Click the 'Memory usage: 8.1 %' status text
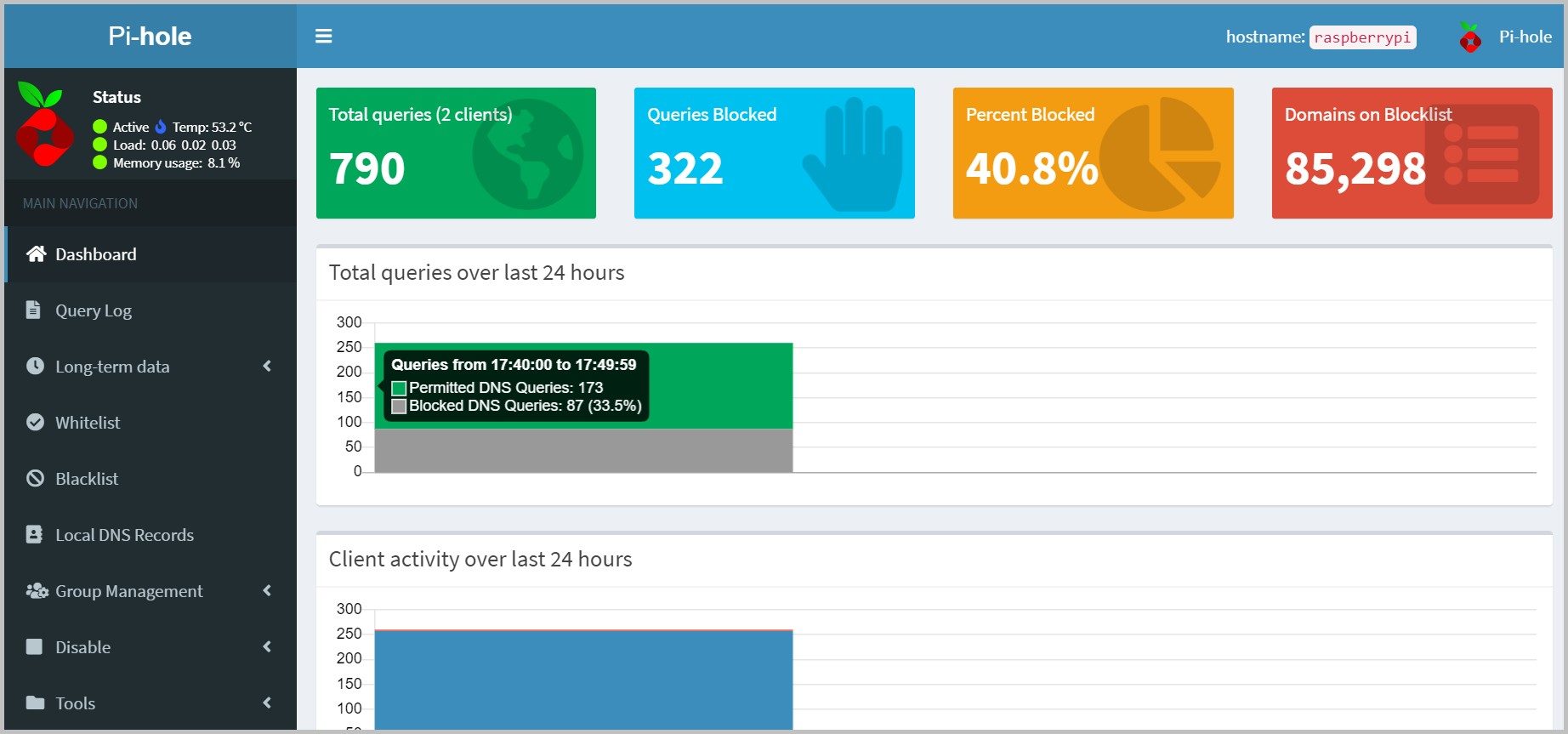The width and height of the screenshot is (1568, 734). (x=176, y=162)
